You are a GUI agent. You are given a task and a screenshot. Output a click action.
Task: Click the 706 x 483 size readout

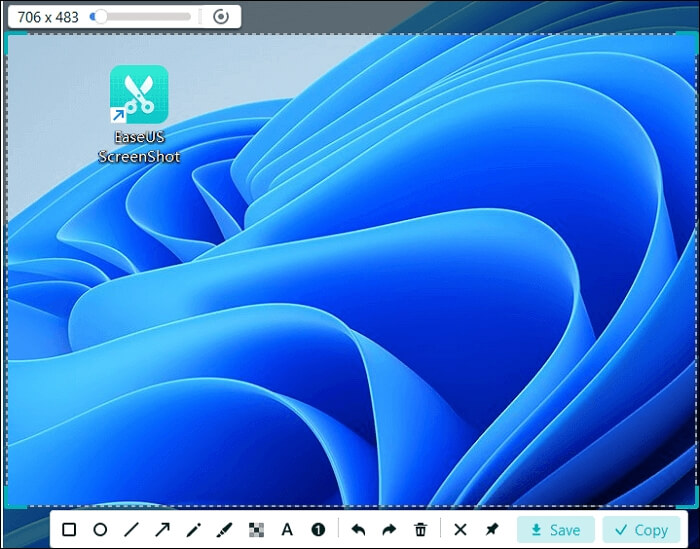click(48, 17)
